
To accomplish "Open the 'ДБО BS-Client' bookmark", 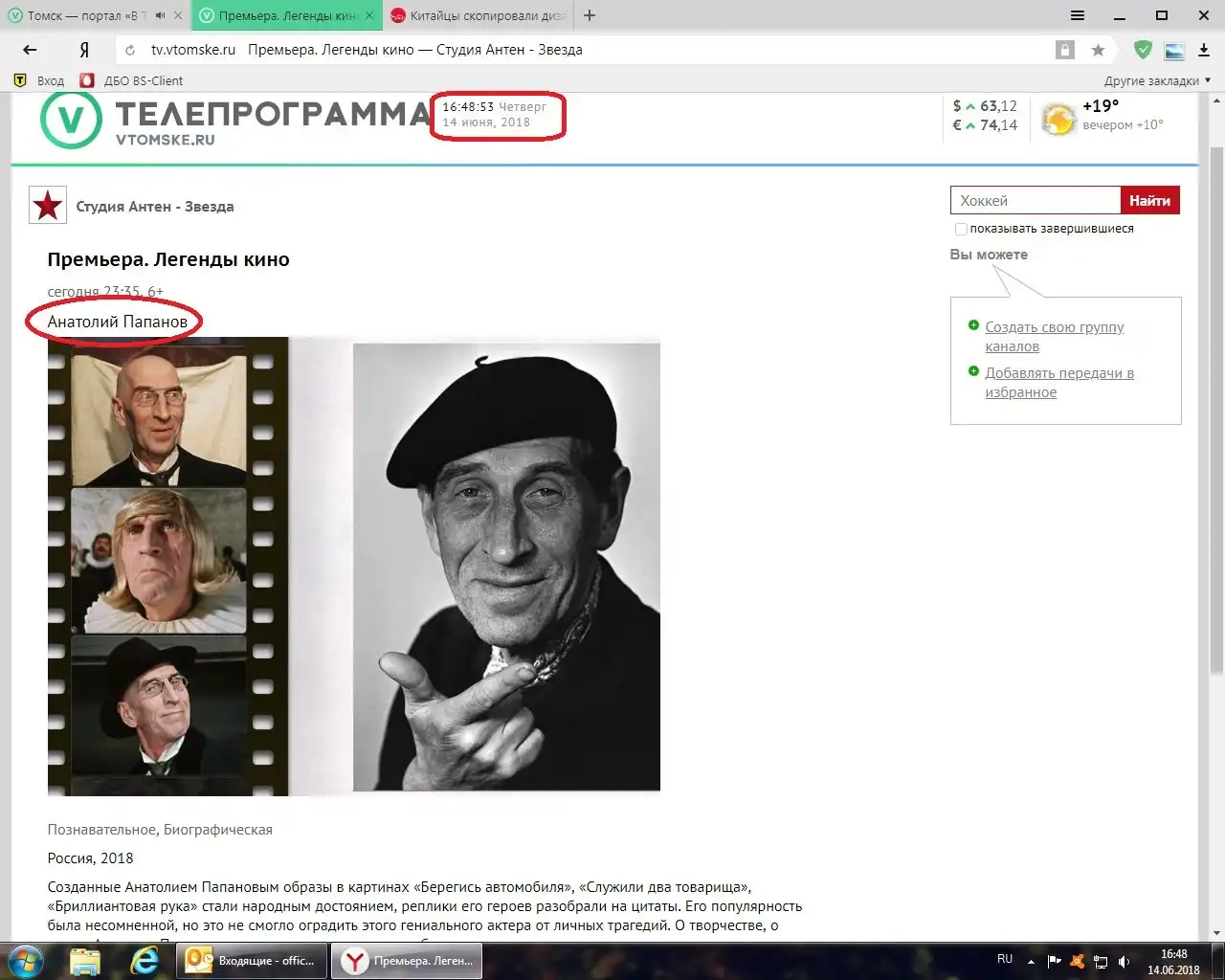I will (143, 80).
